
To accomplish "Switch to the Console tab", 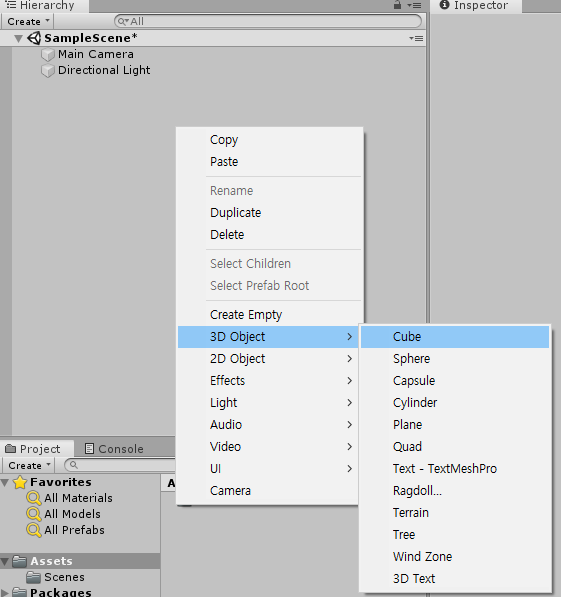I will point(114,449).
